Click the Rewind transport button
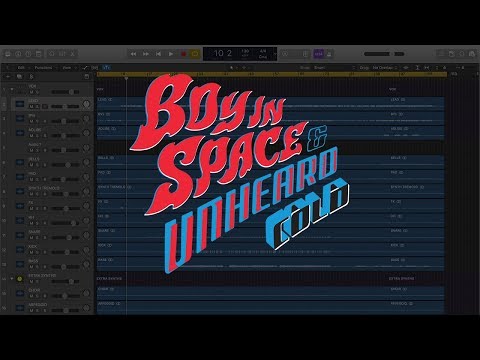The height and width of the screenshot is (360, 480). (133, 54)
